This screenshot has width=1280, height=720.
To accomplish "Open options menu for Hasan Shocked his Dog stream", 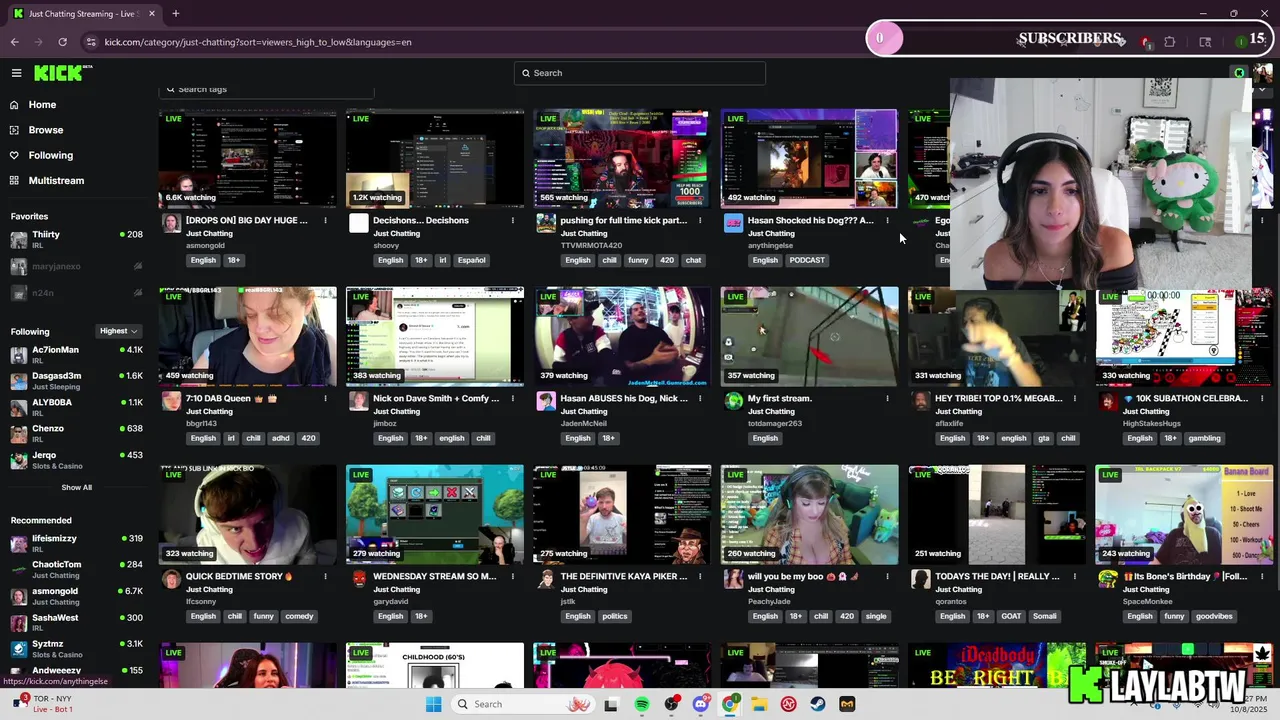I will click(x=887, y=220).
